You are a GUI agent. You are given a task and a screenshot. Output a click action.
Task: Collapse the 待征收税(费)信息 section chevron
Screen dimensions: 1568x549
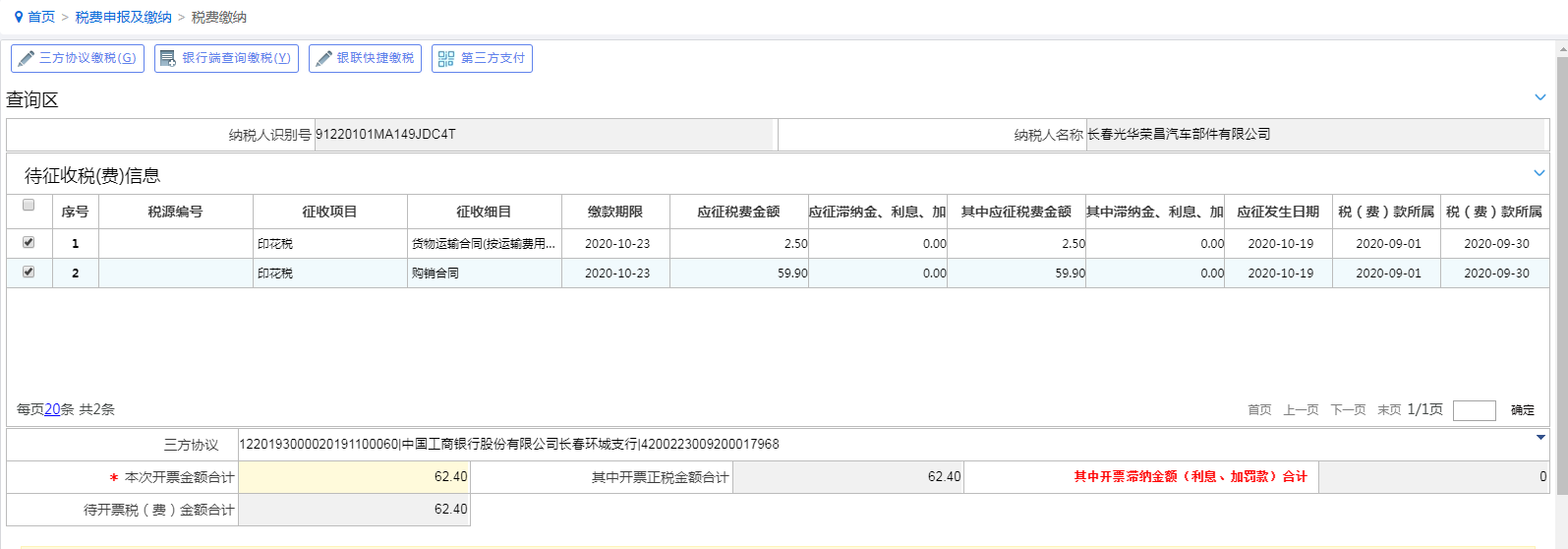(1539, 173)
